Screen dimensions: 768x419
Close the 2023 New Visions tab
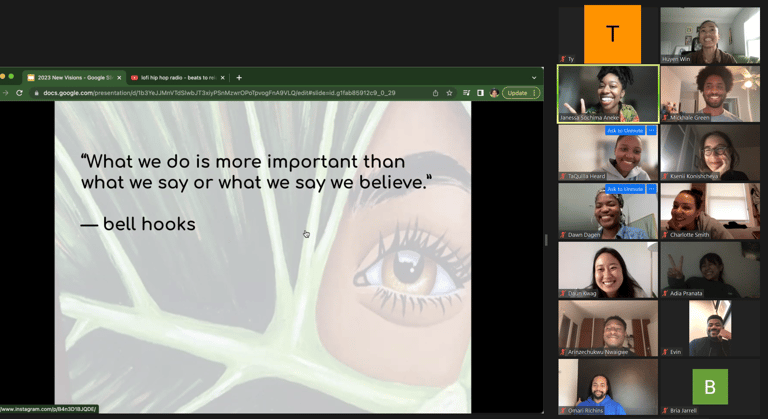click(x=119, y=77)
